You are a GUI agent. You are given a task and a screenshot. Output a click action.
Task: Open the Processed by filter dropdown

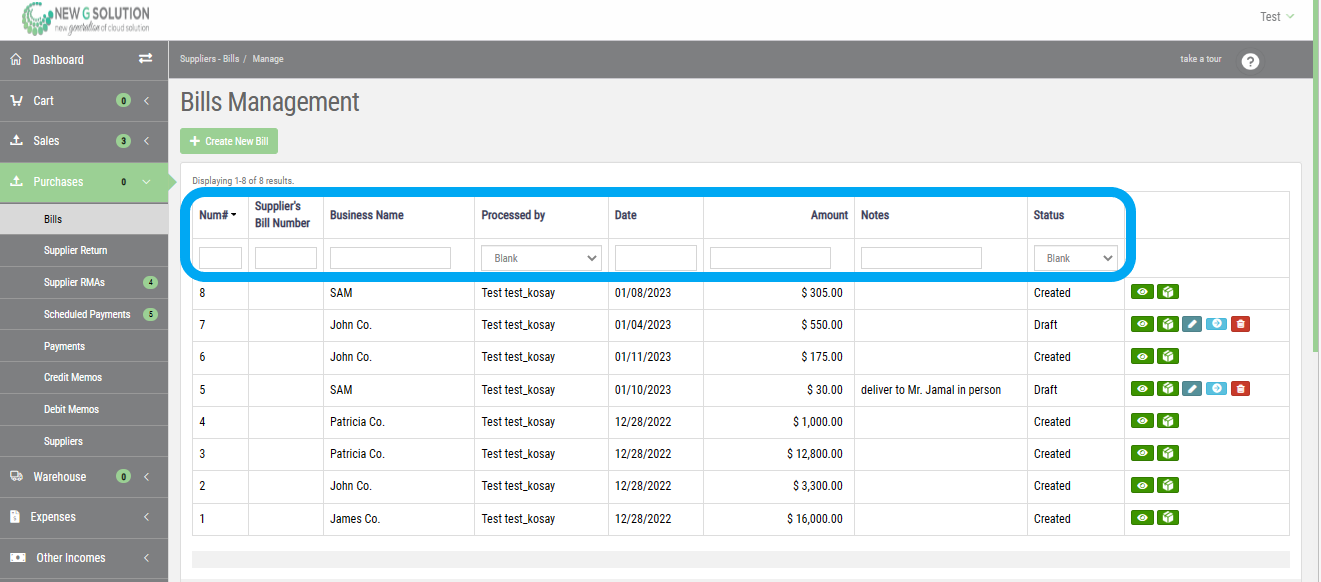coord(541,258)
